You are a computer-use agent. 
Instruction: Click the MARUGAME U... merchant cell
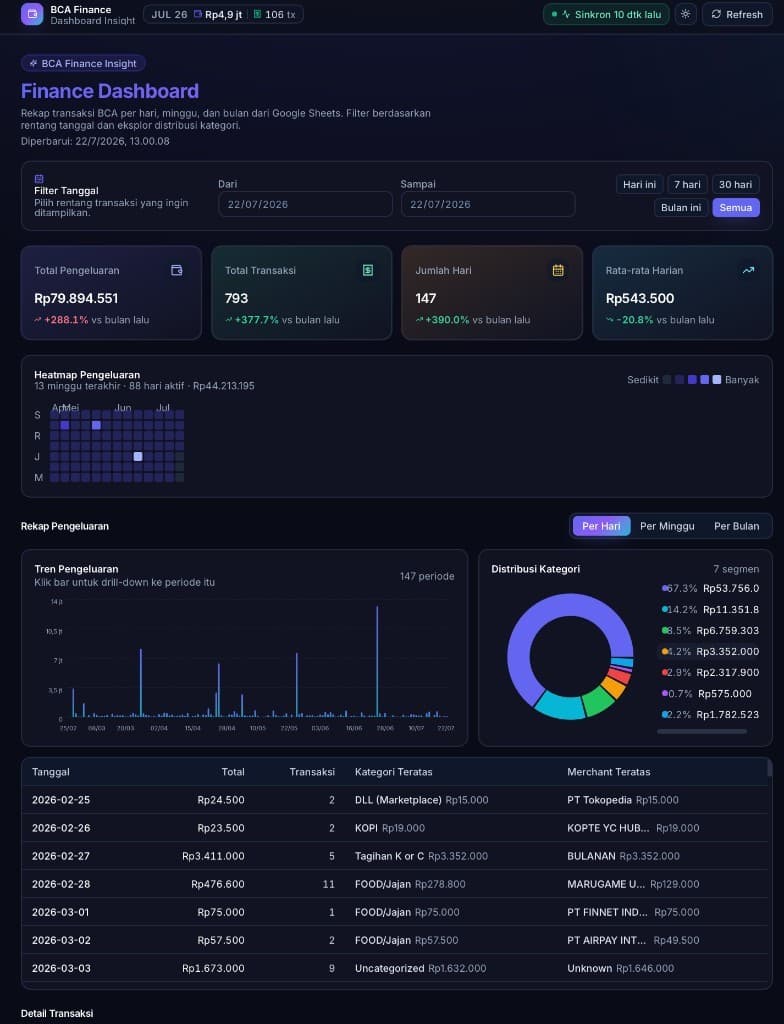pos(633,884)
